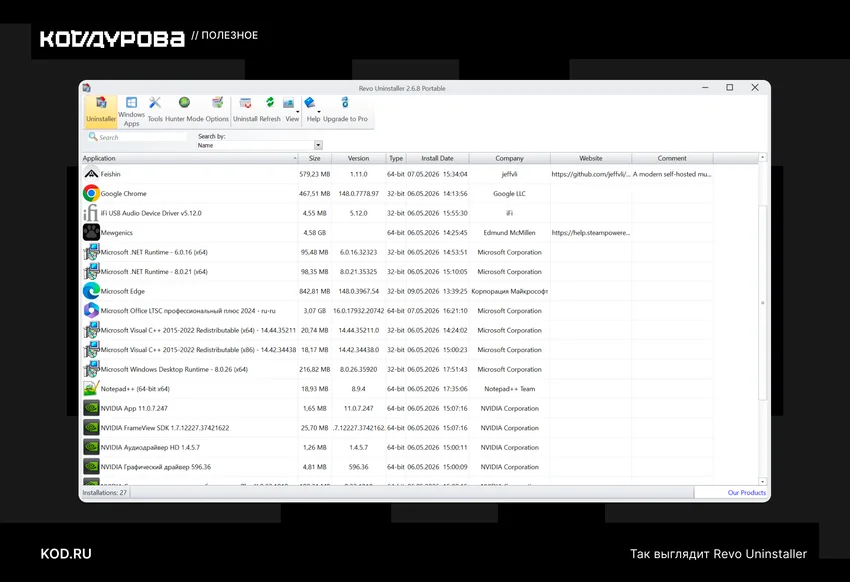Click the Mewgenics help.steampowered website cell
The image size is (850, 582).
pyautogui.click(x=591, y=232)
